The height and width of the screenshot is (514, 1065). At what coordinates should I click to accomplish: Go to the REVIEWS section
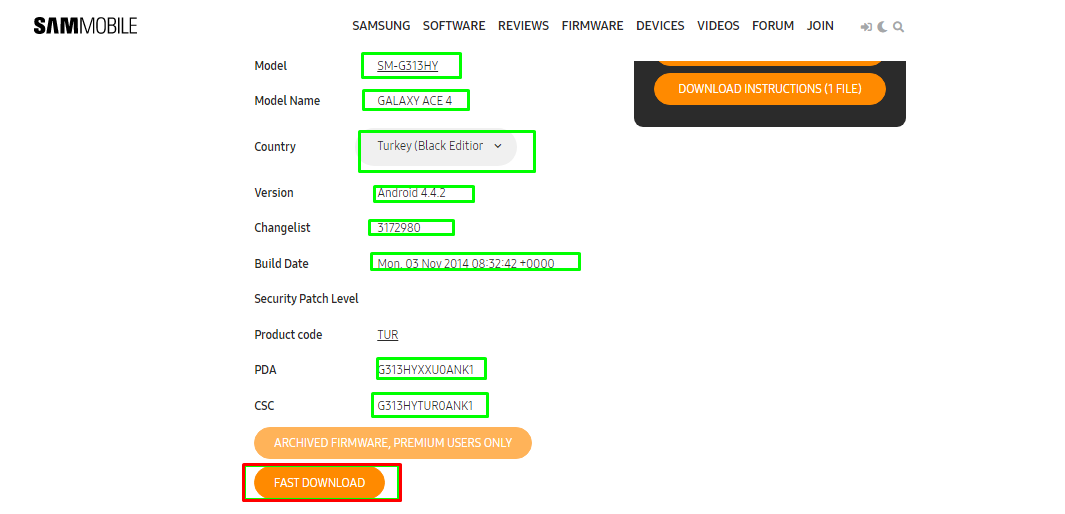(523, 26)
